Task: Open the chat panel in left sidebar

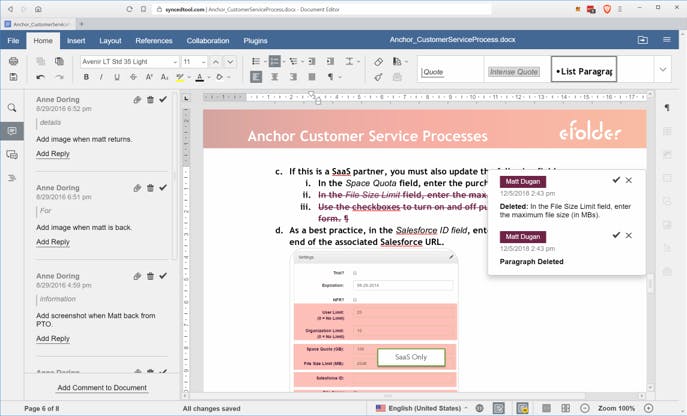Action: (x=12, y=155)
